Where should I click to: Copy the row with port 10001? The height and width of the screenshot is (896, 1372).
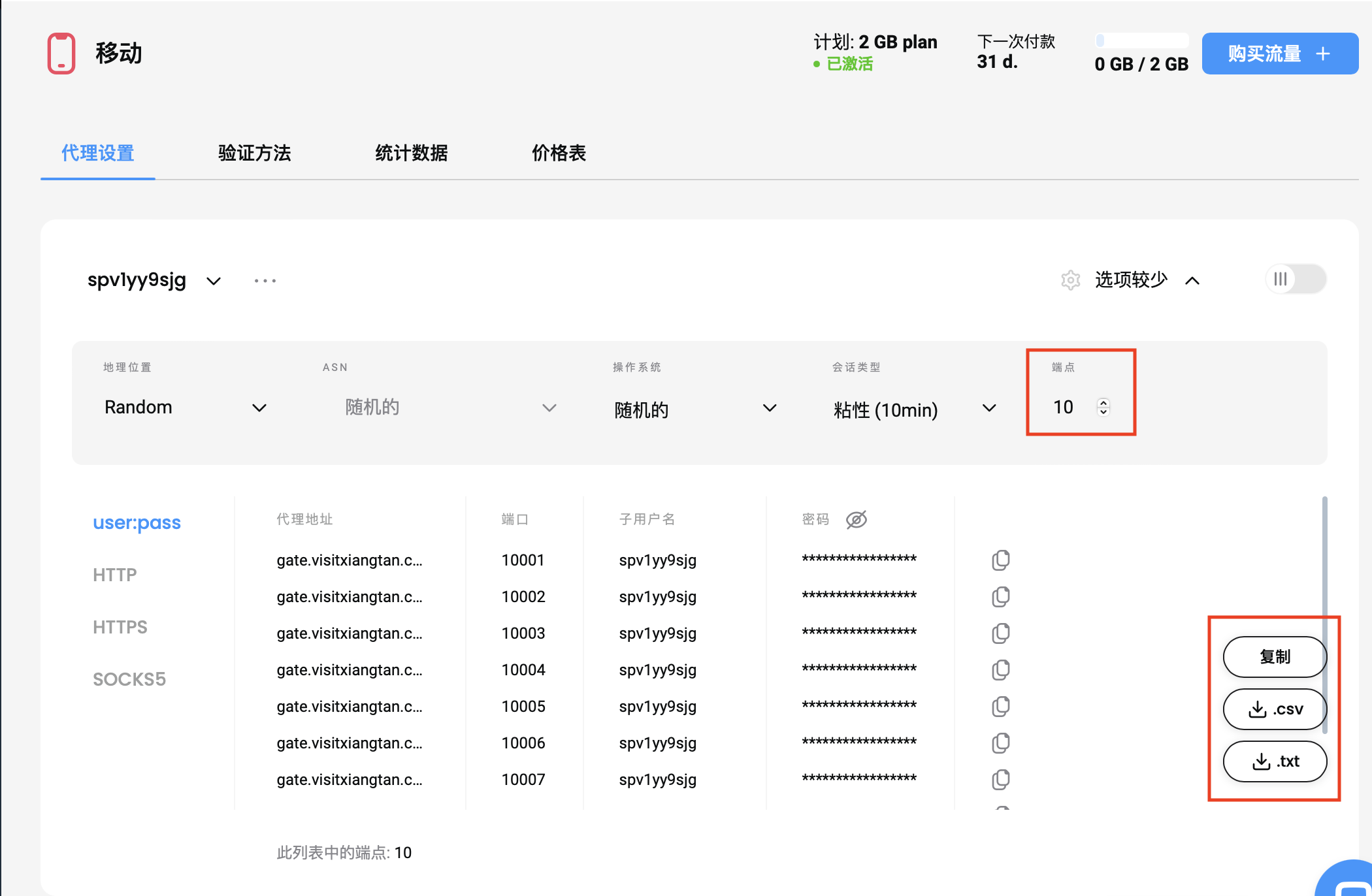click(1001, 560)
